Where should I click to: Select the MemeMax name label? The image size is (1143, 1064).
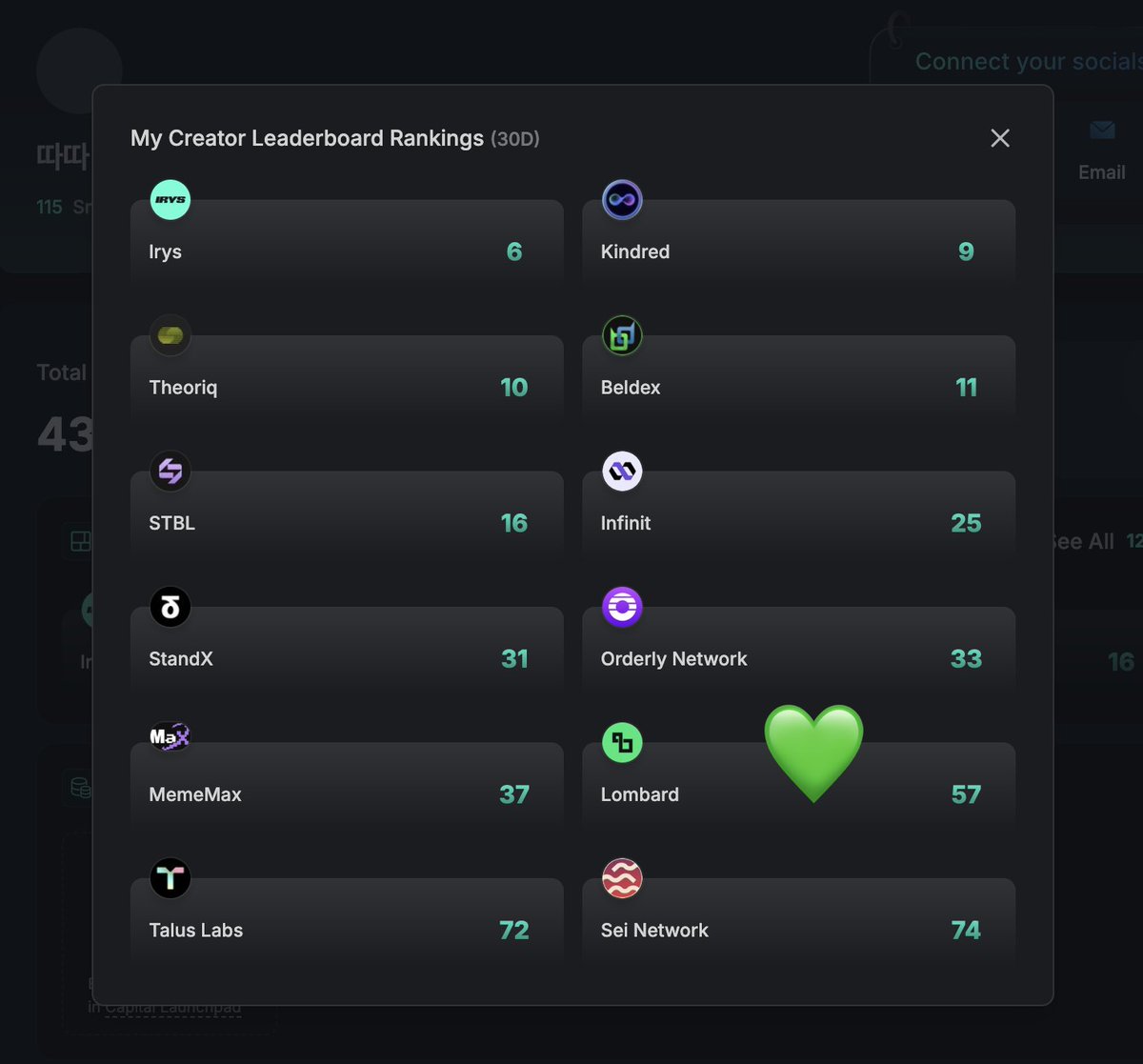[195, 794]
